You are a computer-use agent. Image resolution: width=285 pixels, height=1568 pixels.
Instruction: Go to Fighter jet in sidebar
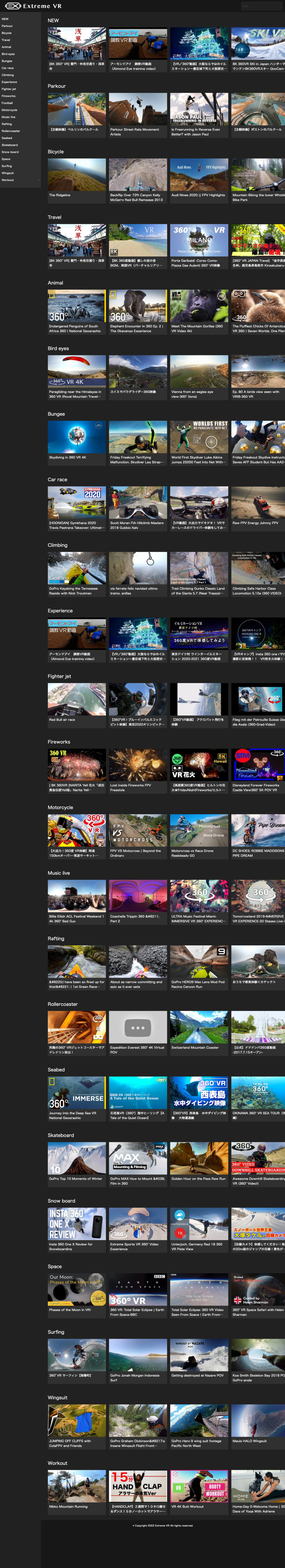9,89
